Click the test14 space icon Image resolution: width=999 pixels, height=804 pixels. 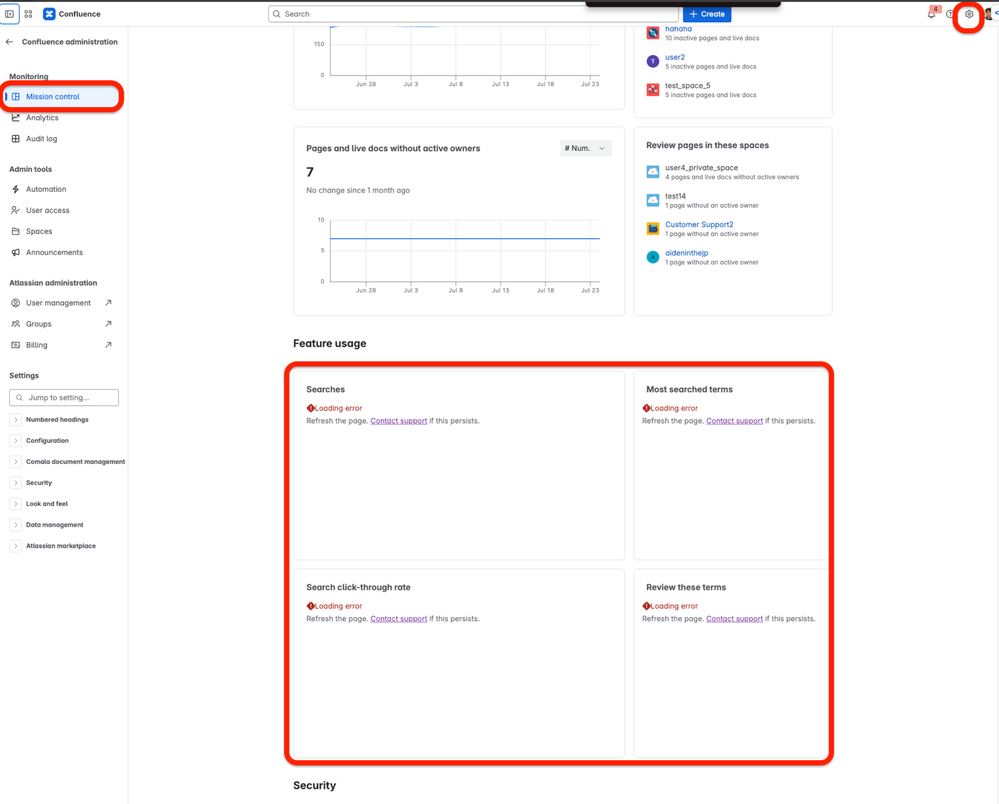[x=653, y=200]
